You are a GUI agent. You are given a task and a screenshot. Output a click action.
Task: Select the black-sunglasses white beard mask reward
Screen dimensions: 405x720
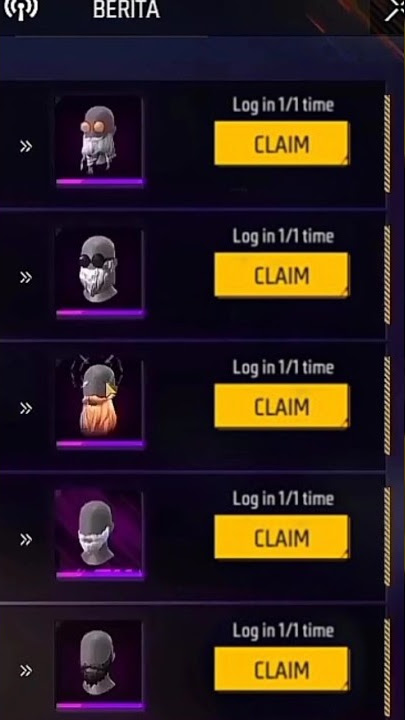(99, 271)
